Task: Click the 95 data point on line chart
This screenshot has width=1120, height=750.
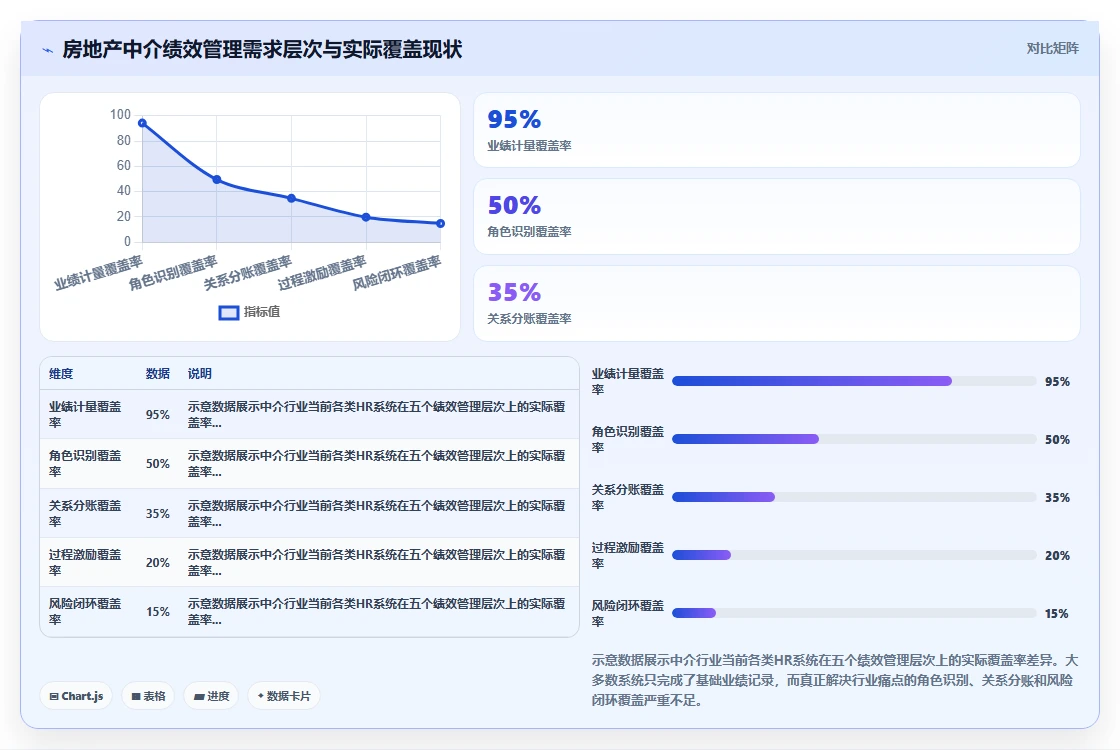Action: click(x=142, y=123)
